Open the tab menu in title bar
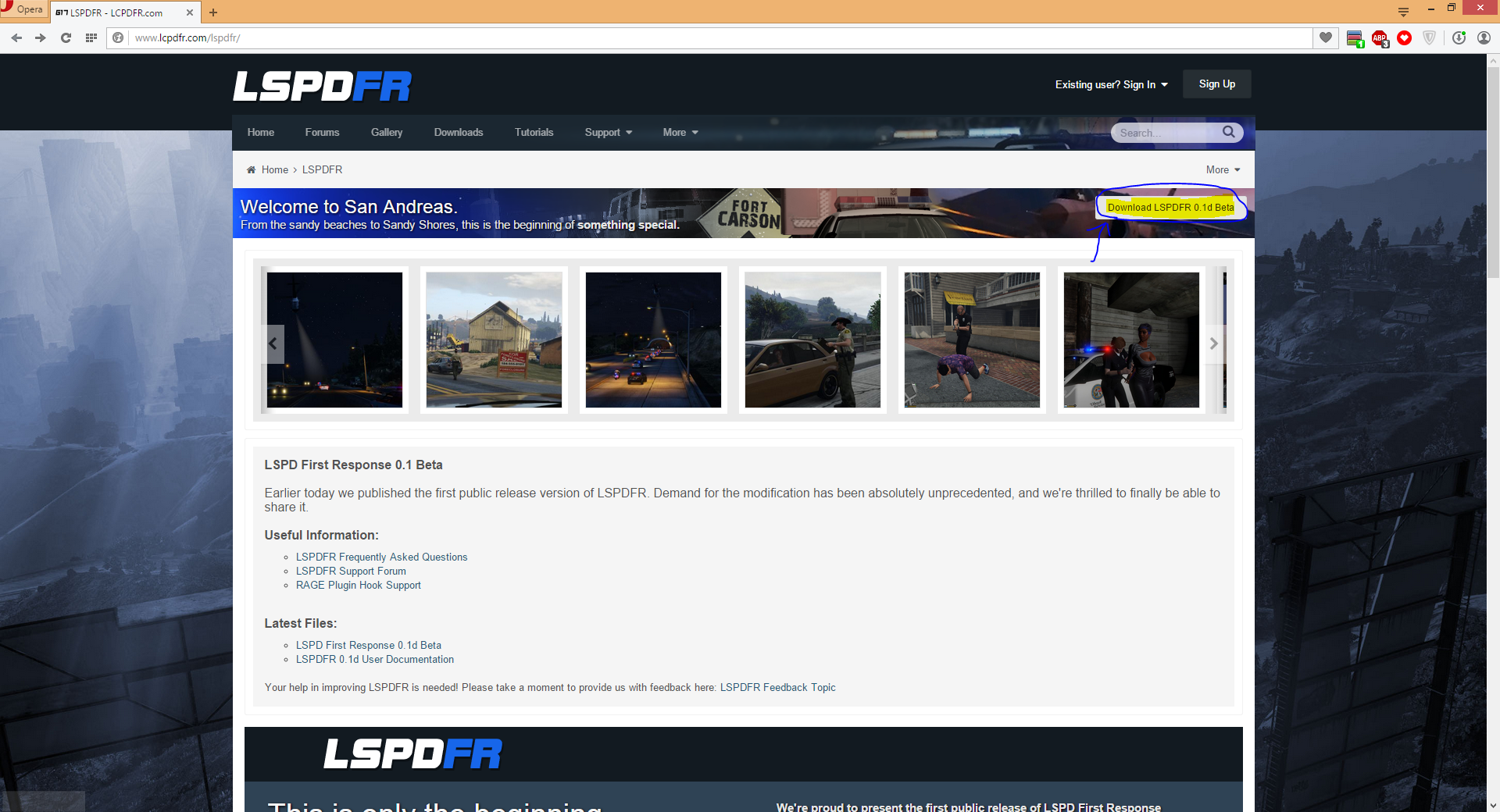The image size is (1500, 812). tap(1403, 12)
